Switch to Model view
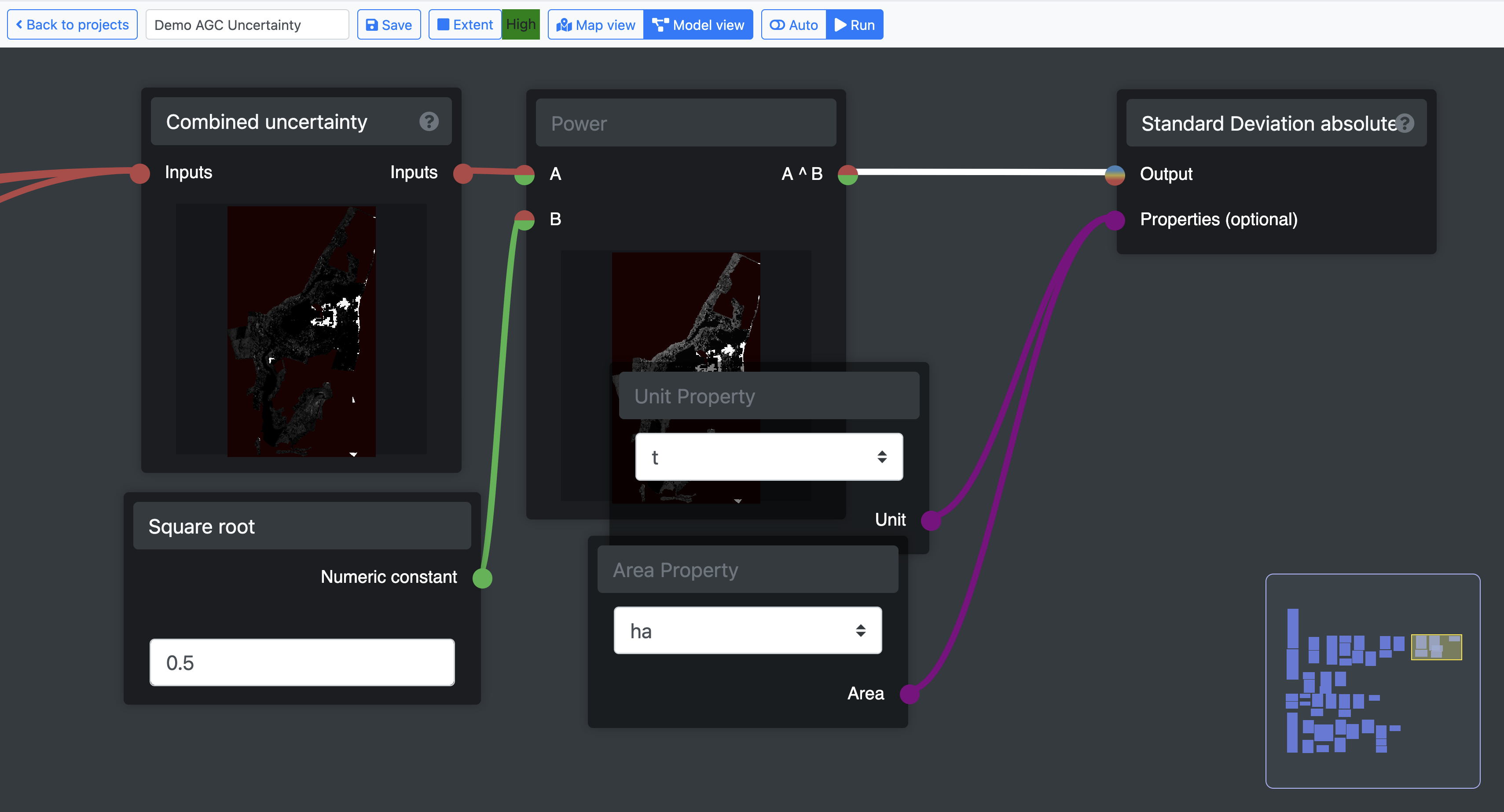The width and height of the screenshot is (1504, 812). click(698, 25)
